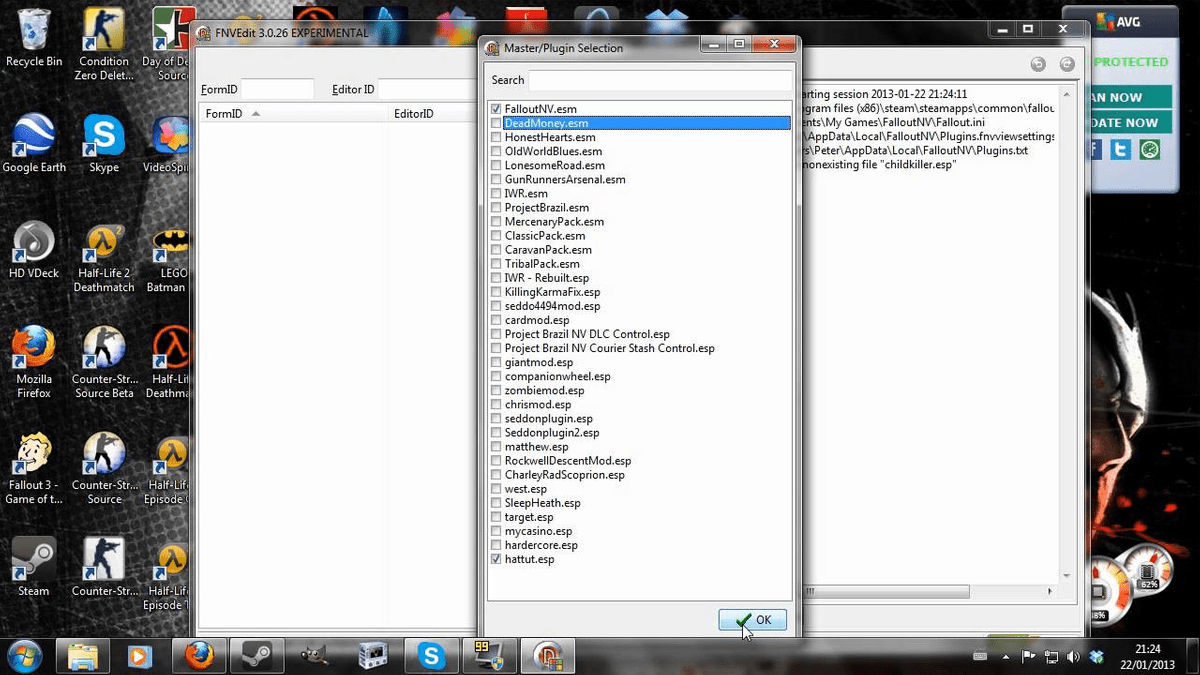Open the Start menu

pos(24,657)
